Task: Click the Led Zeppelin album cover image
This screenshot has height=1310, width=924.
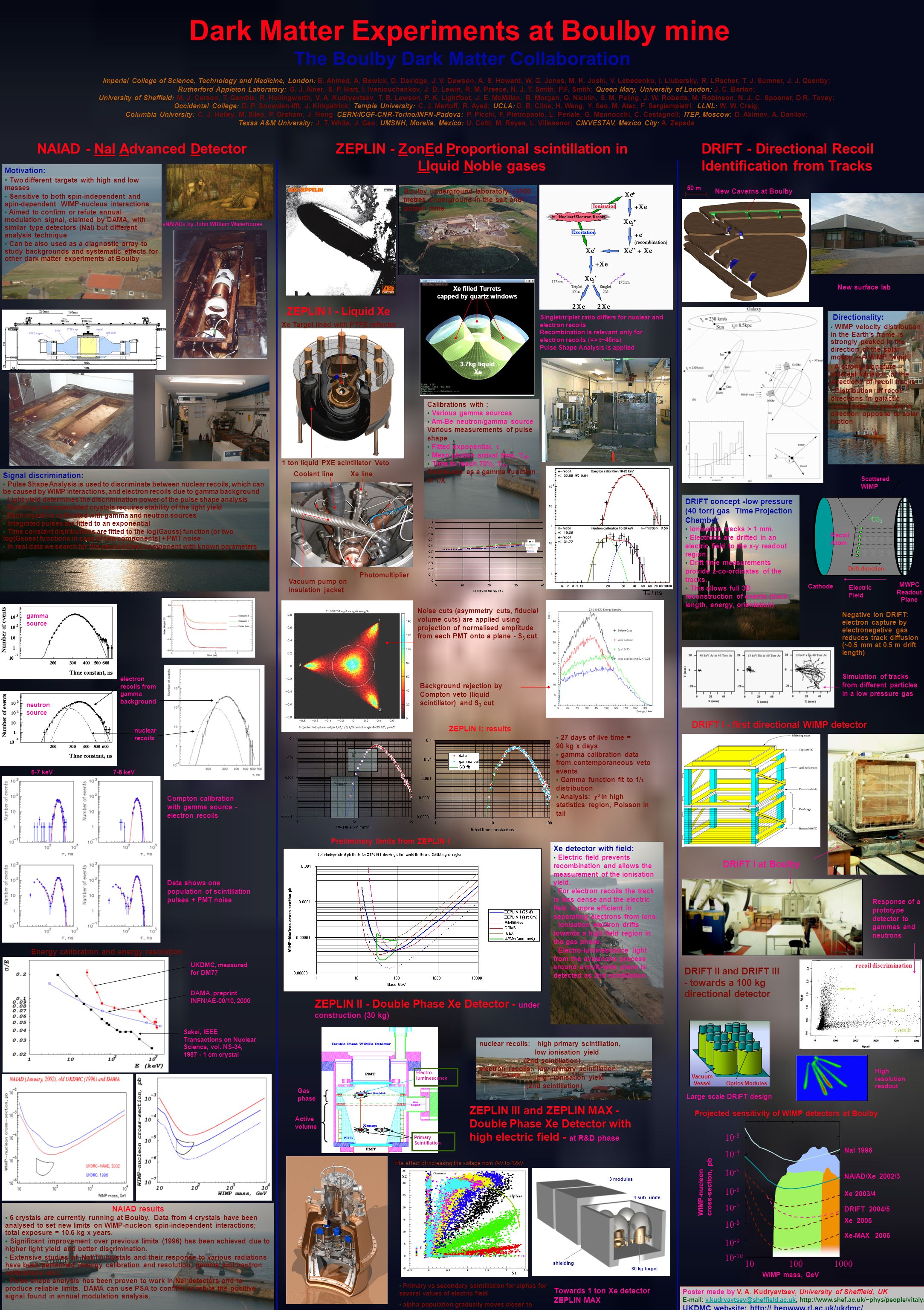Action: tap(341, 240)
